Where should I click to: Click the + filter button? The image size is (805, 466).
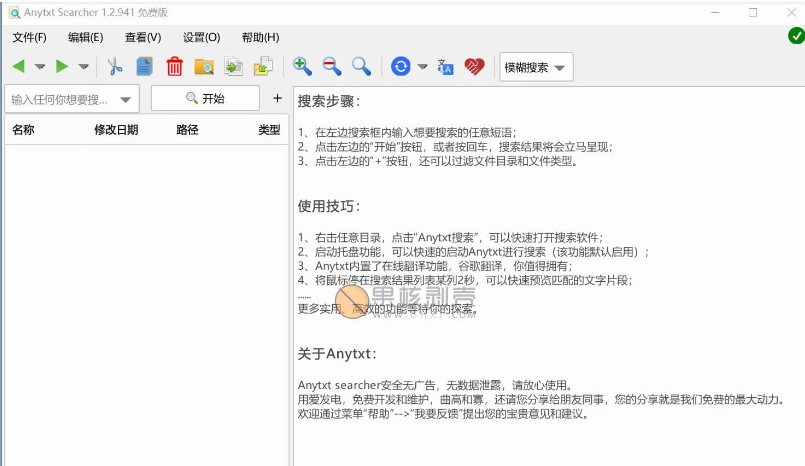coord(277,98)
